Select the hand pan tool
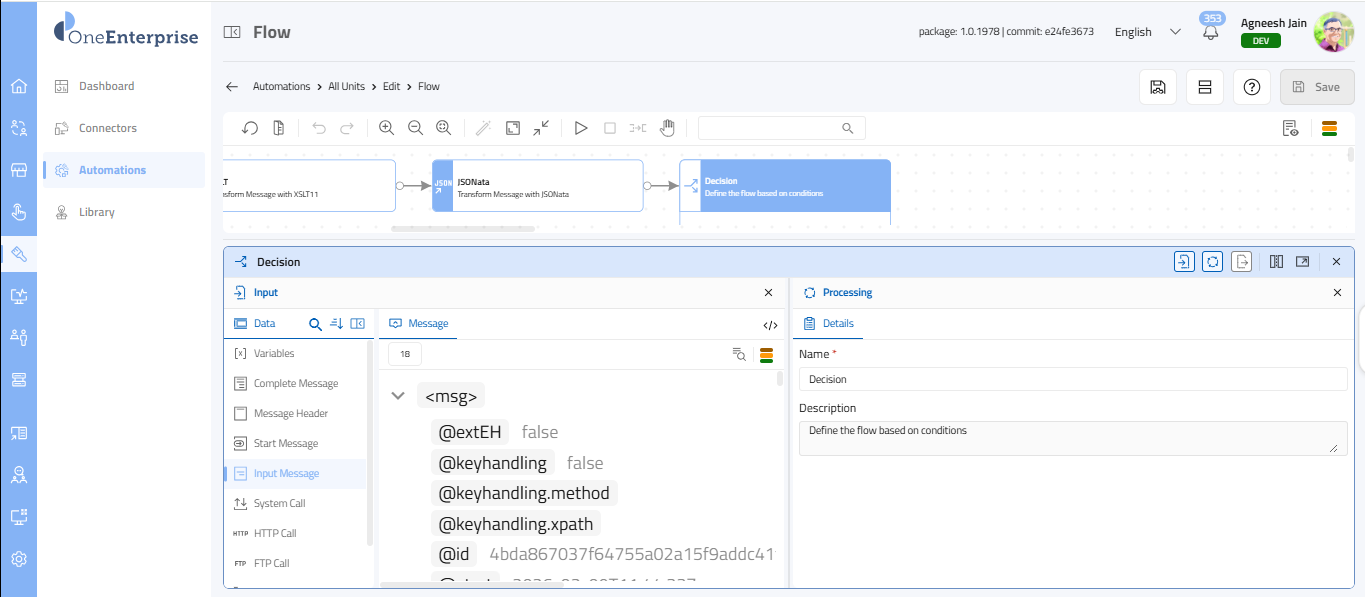Image resolution: width=1365 pixels, height=597 pixels. (x=667, y=128)
